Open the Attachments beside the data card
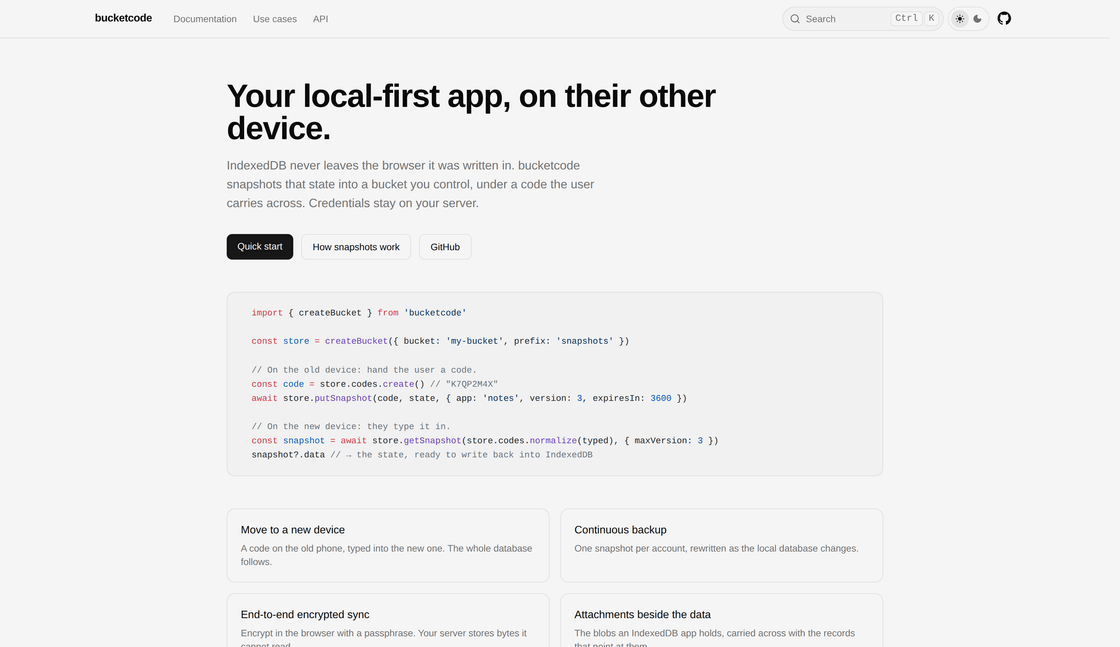The height and width of the screenshot is (647, 1120). tap(721, 620)
